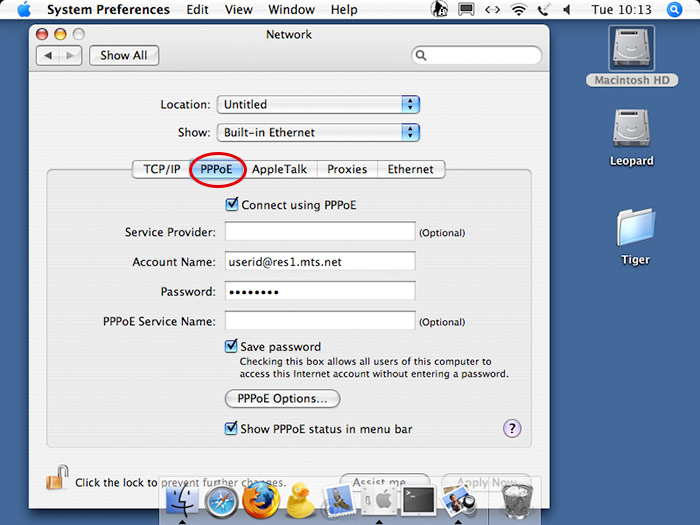Switch to the TCP/IP tab
Screen dimensions: 700x525
click(162, 169)
